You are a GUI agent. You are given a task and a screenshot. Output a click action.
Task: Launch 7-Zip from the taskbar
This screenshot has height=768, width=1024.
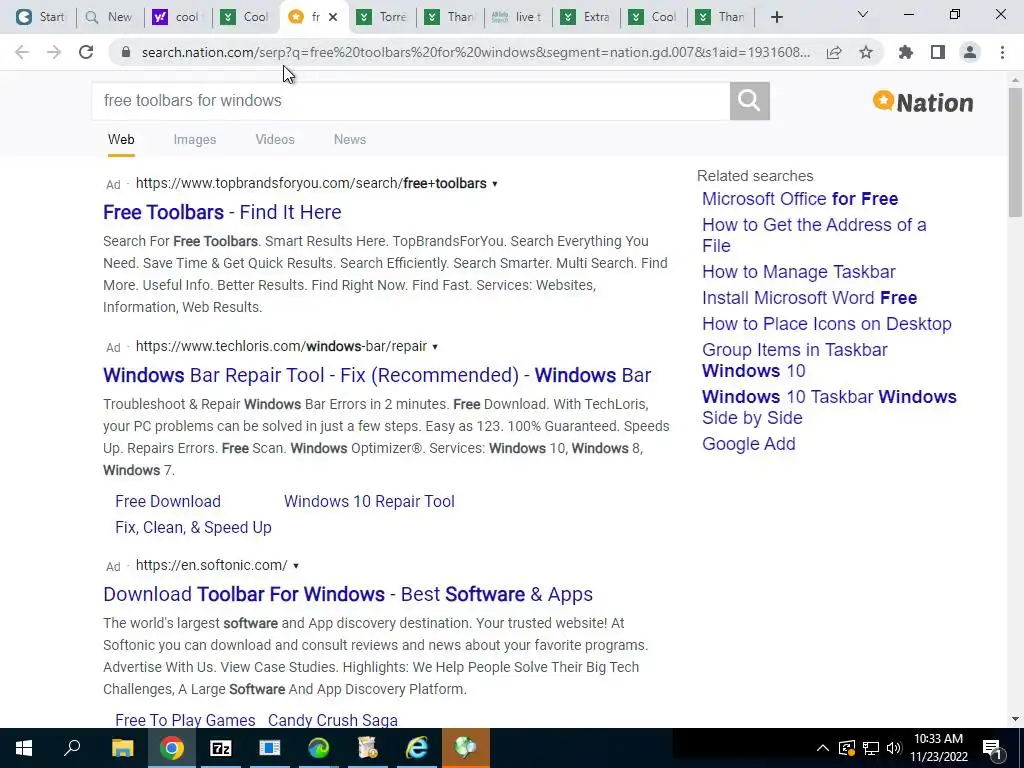pos(221,748)
